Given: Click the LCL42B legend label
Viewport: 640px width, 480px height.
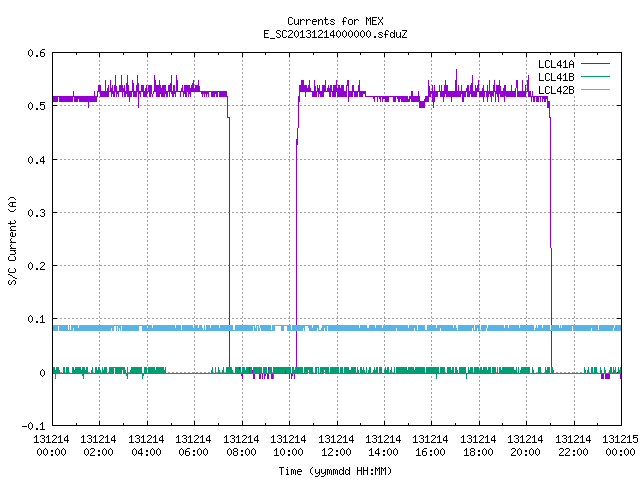Looking at the screenshot, I should pyautogui.click(x=556, y=90).
